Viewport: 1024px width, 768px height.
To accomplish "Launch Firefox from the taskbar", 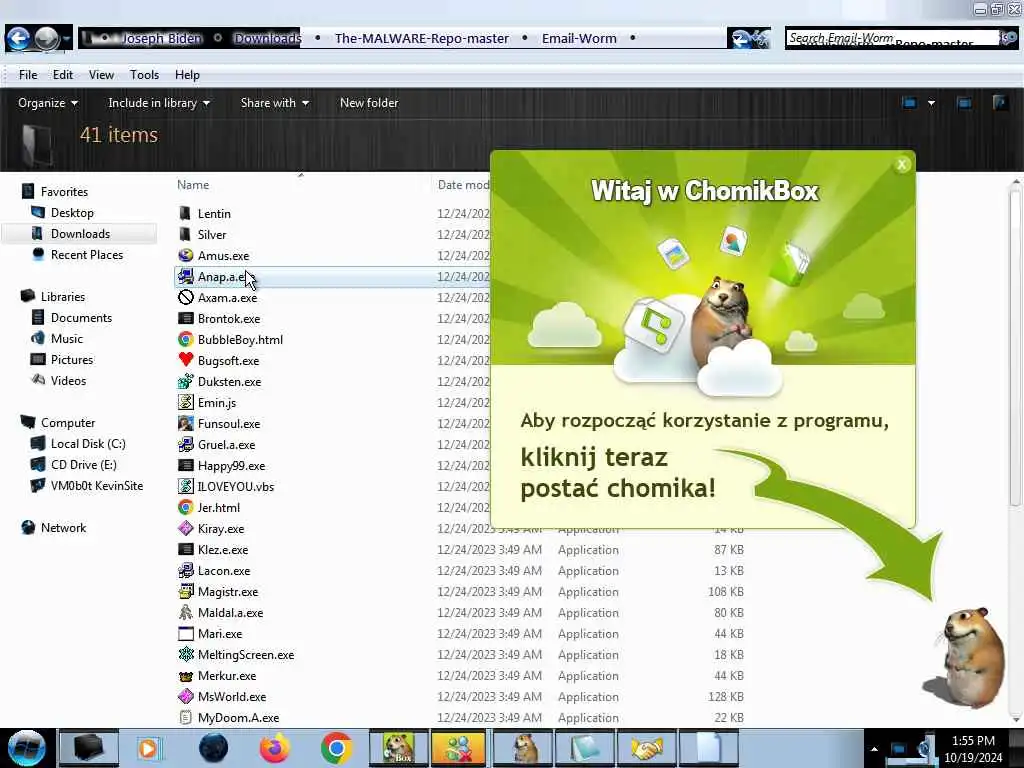I will coord(274,748).
